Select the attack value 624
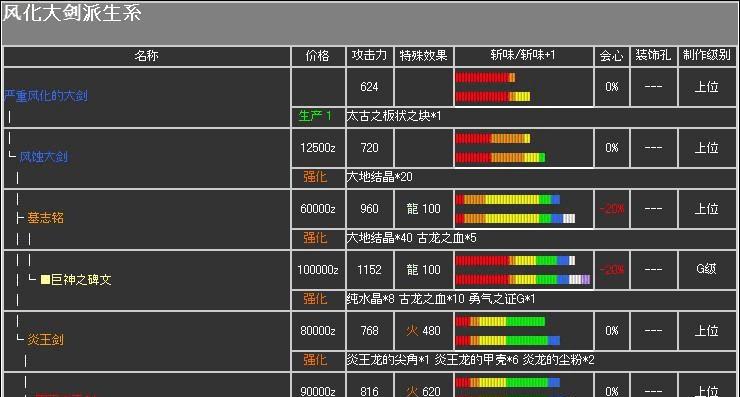The height and width of the screenshot is (397, 740). (369, 87)
